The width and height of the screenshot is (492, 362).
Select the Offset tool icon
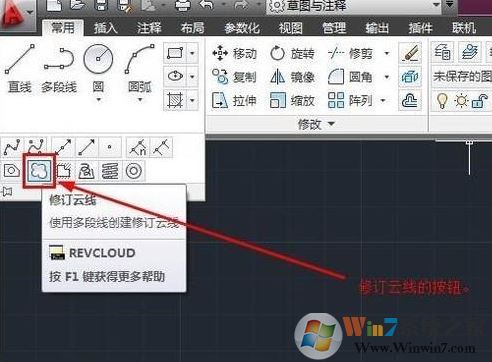pos(410,100)
